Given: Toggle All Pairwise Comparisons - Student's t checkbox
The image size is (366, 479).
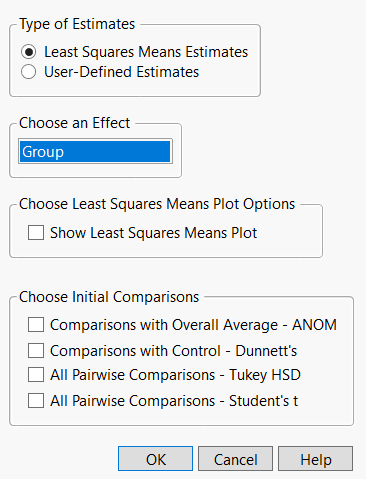Looking at the screenshot, I should [36, 401].
